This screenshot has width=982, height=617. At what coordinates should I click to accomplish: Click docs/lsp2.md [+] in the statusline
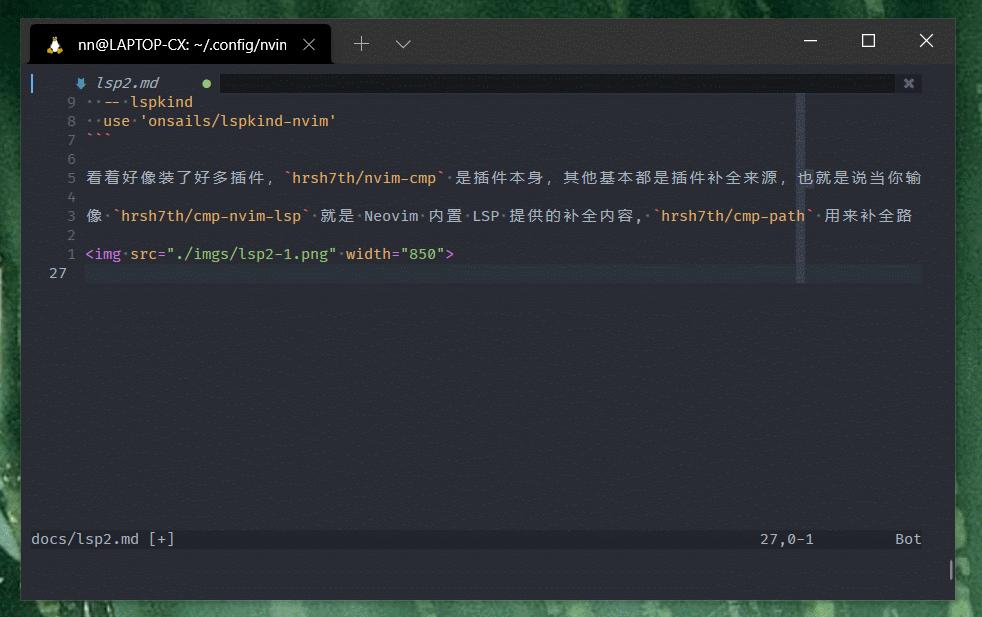click(102, 538)
